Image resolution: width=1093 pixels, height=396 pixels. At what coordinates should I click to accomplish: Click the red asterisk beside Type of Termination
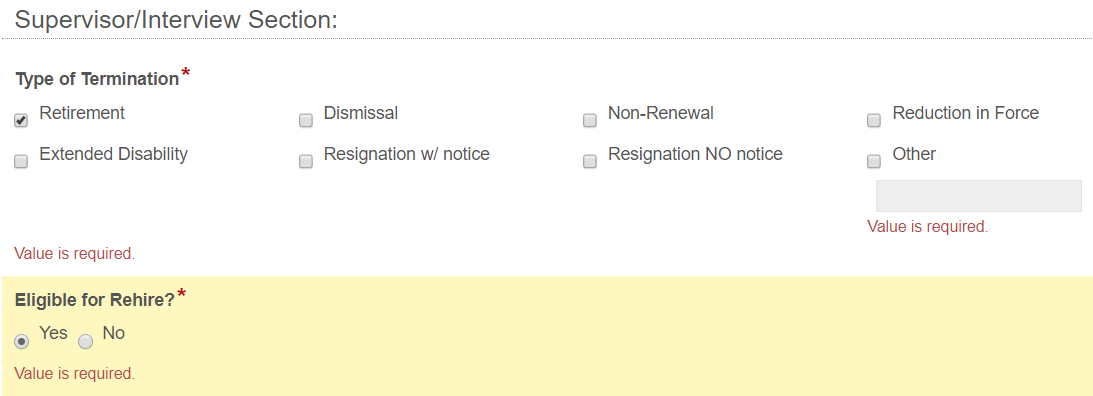[185, 73]
